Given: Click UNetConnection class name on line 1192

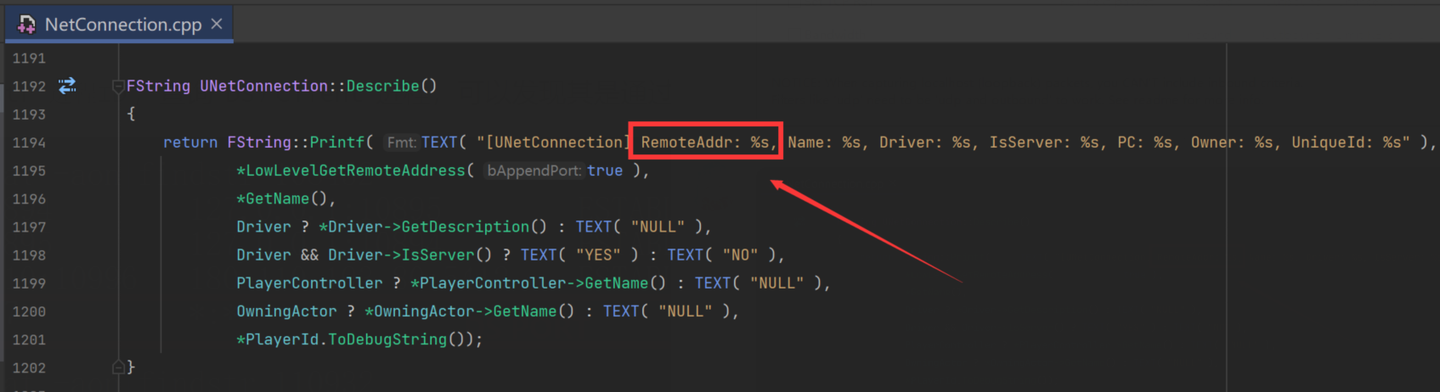Looking at the screenshot, I should point(264,86).
